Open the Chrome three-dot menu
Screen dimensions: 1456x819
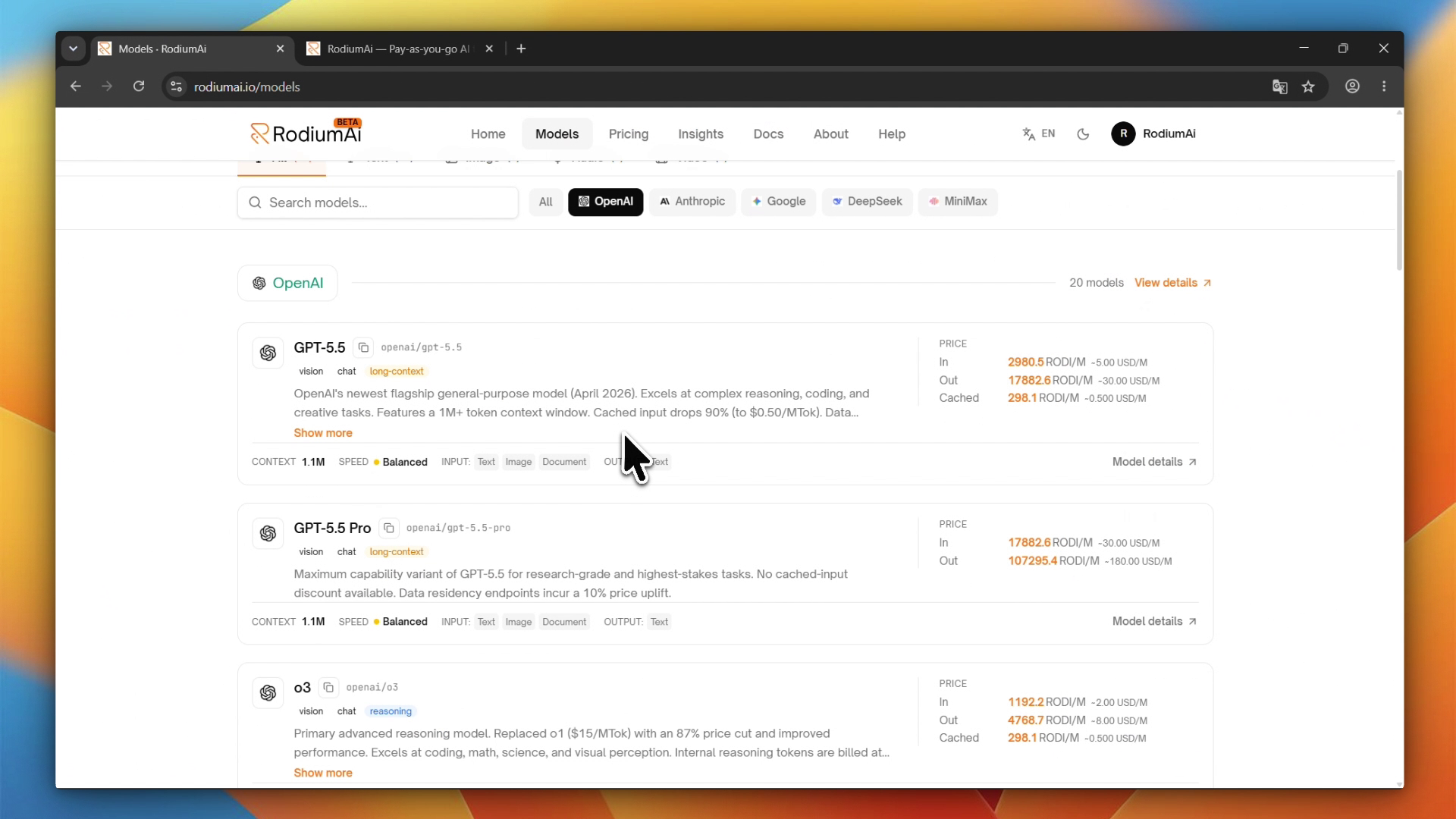1384,86
